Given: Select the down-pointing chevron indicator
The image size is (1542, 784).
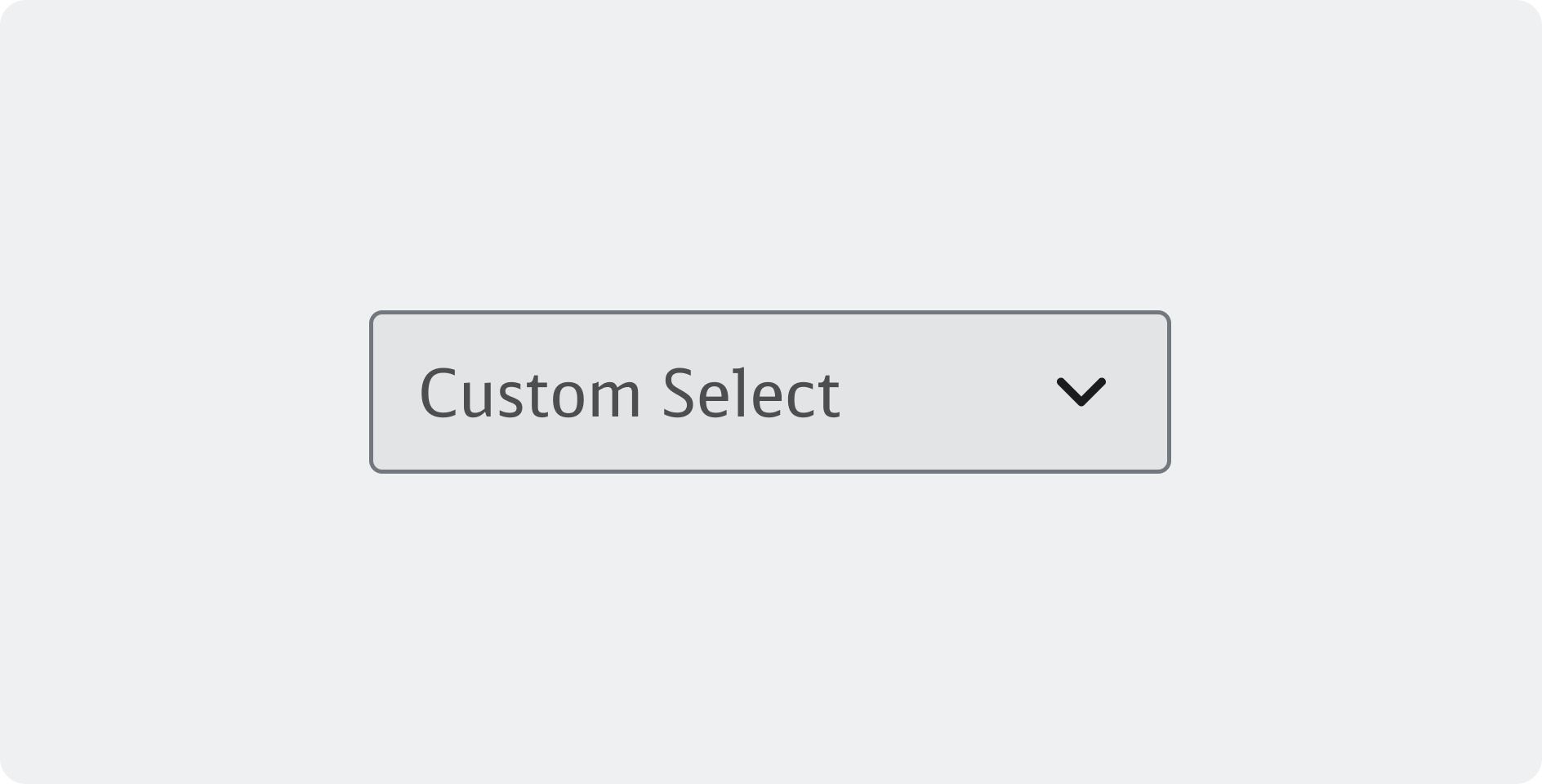Looking at the screenshot, I should (1081, 392).
